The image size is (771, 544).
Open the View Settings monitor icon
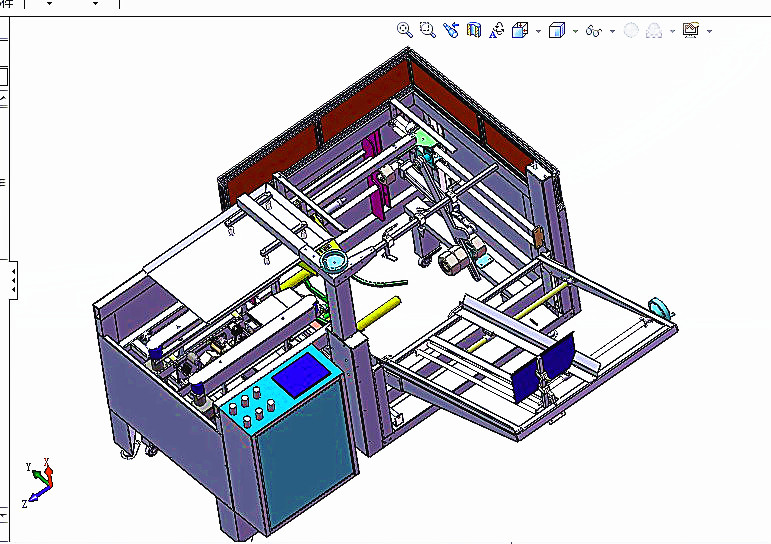pyautogui.click(x=691, y=30)
